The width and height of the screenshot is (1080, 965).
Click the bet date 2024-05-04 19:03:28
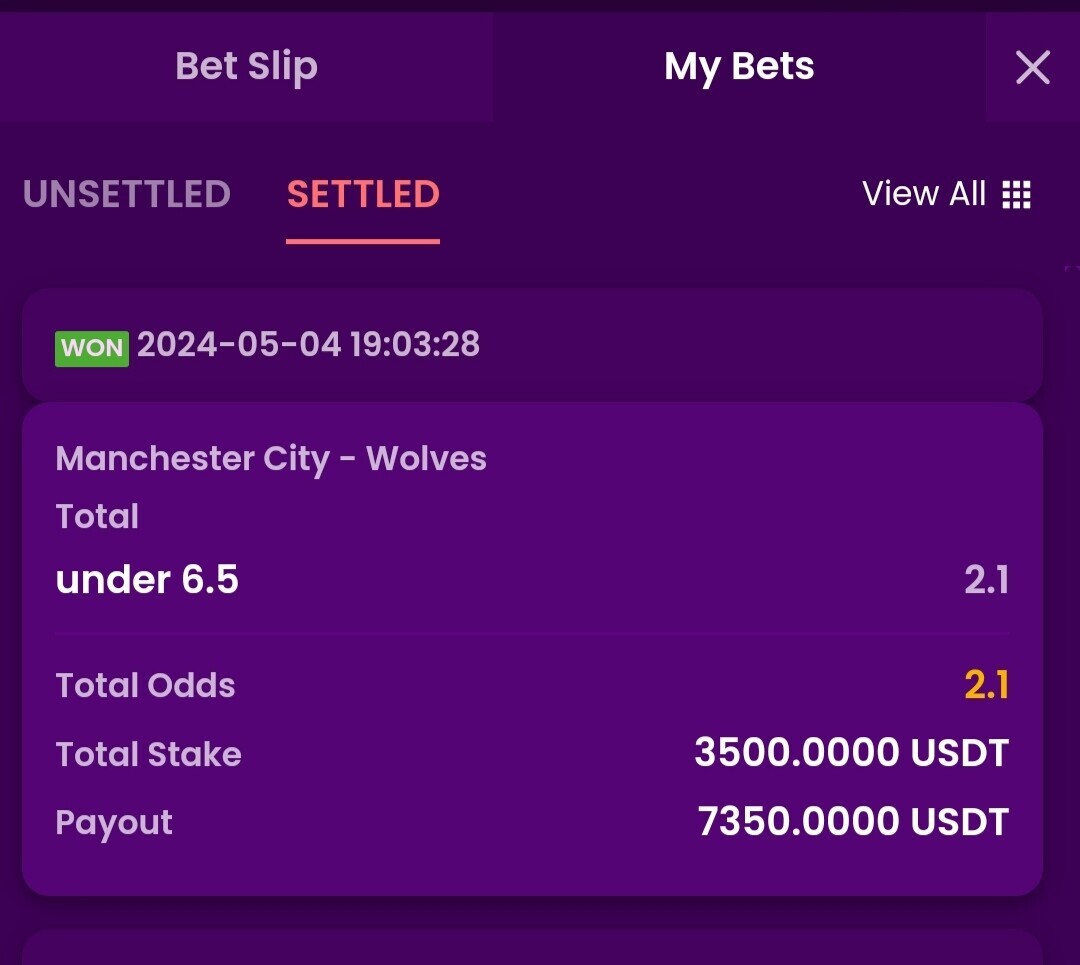click(x=308, y=344)
